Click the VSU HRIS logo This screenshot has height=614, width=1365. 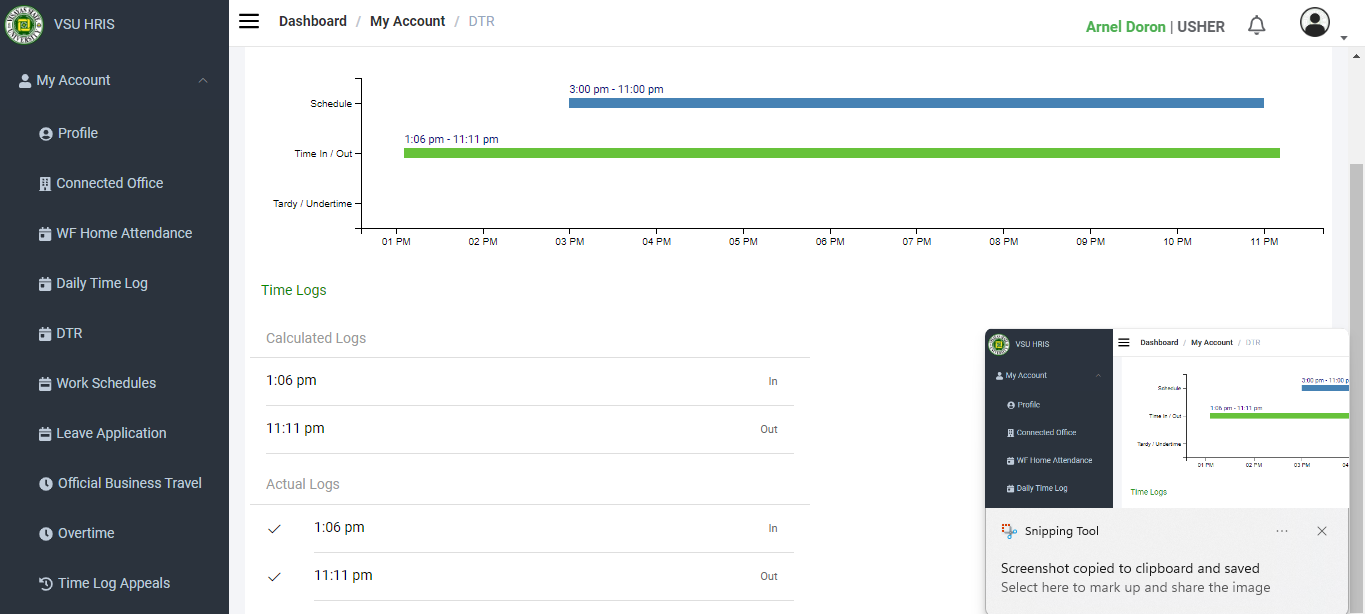pyautogui.click(x=25, y=25)
